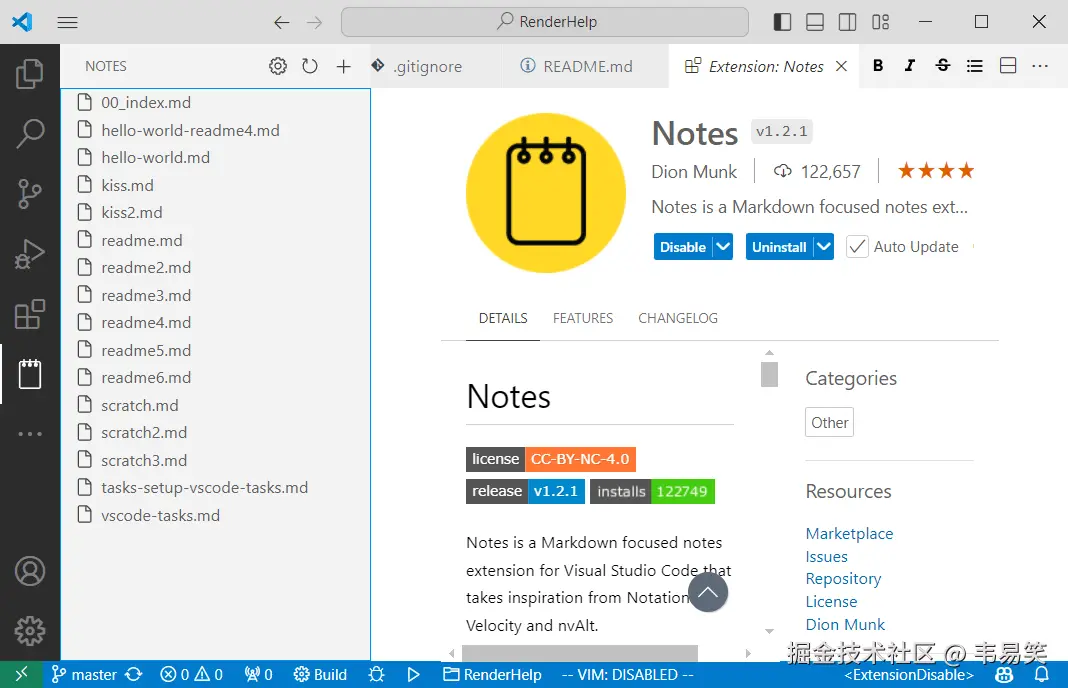Run with play icon in status bar

click(413, 674)
